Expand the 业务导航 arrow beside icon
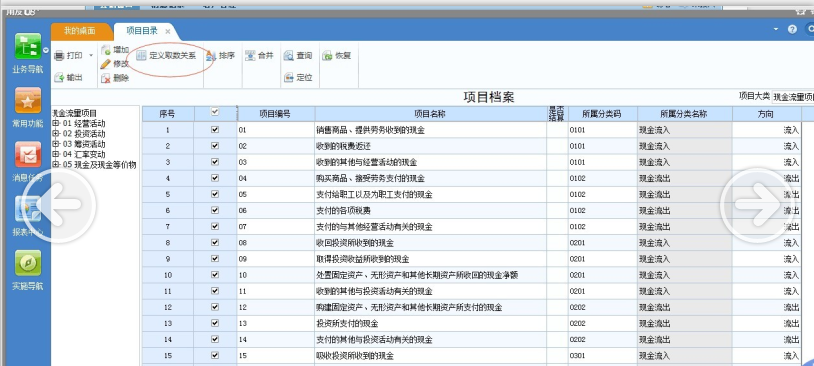The height and width of the screenshot is (366, 814). 46,50
